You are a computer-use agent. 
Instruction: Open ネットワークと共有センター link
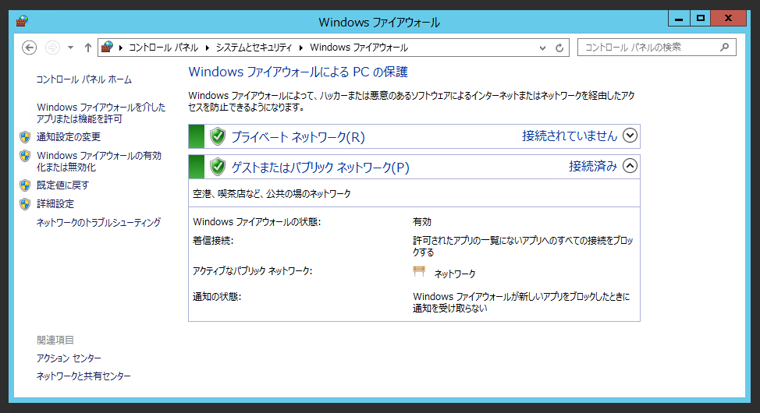pos(83,376)
